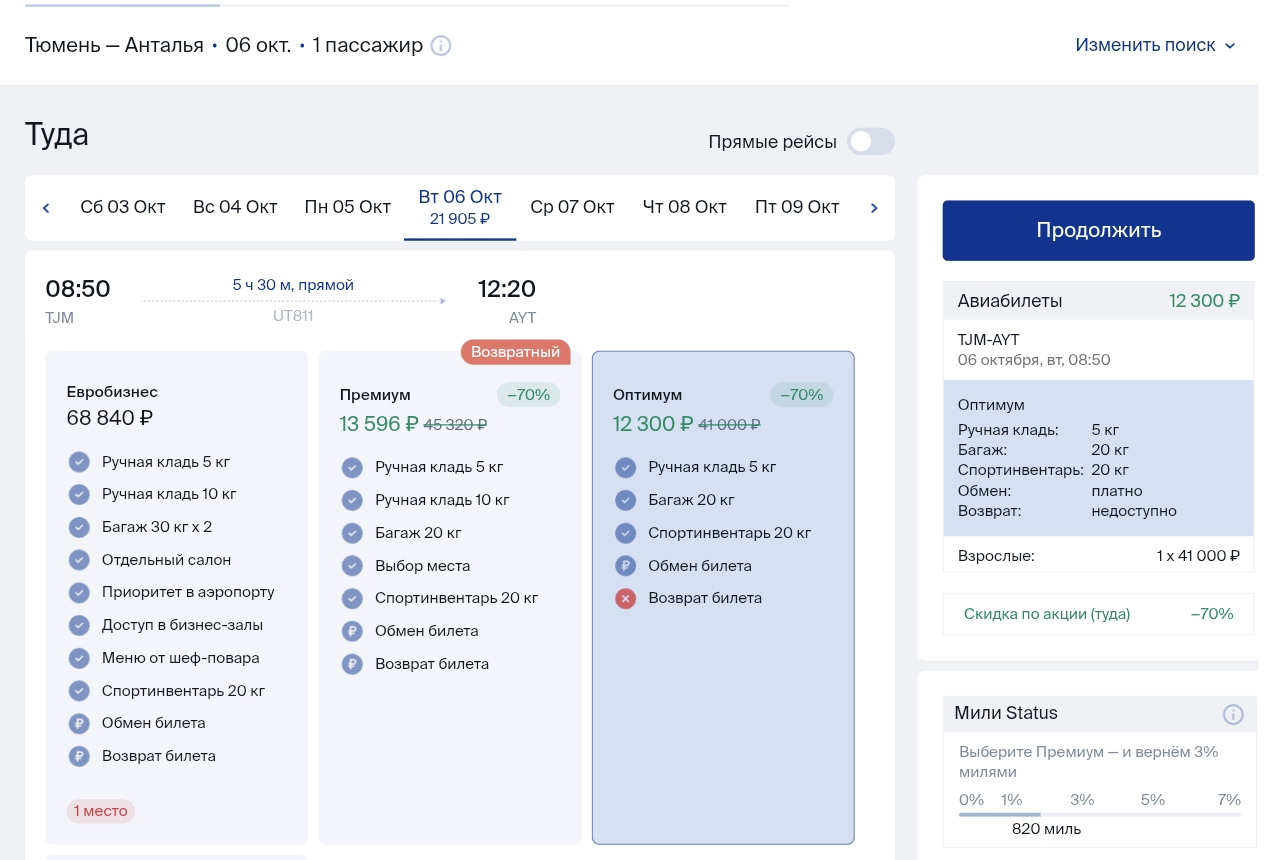The width and height of the screenshot is (1280, 860).
Task: Click the ruble icon next to Возврат билета in Премиум
Action: tap(352, 664)
